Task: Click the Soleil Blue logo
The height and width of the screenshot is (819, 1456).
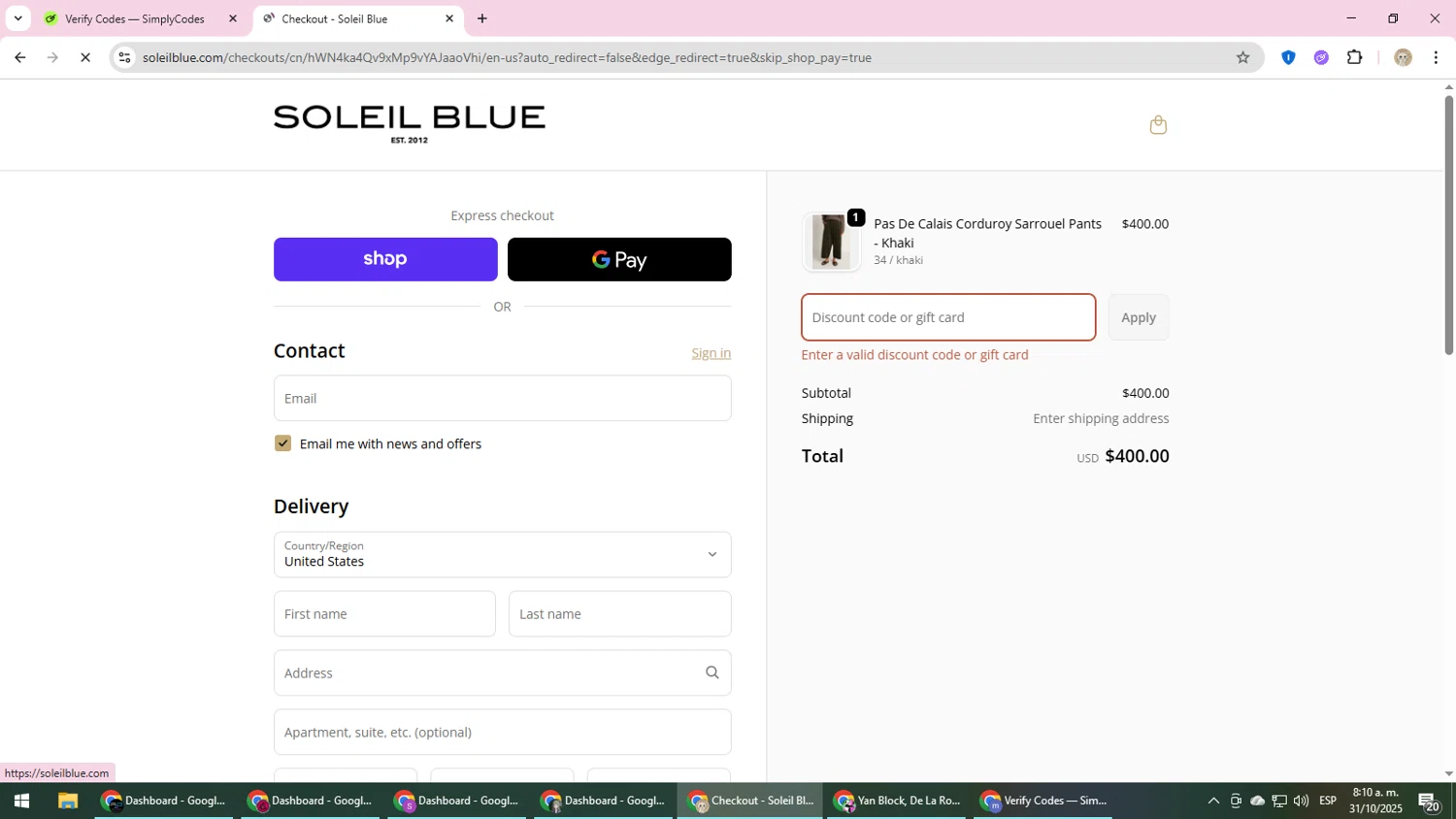Action: pyautogui.click(x=409, y=123)
